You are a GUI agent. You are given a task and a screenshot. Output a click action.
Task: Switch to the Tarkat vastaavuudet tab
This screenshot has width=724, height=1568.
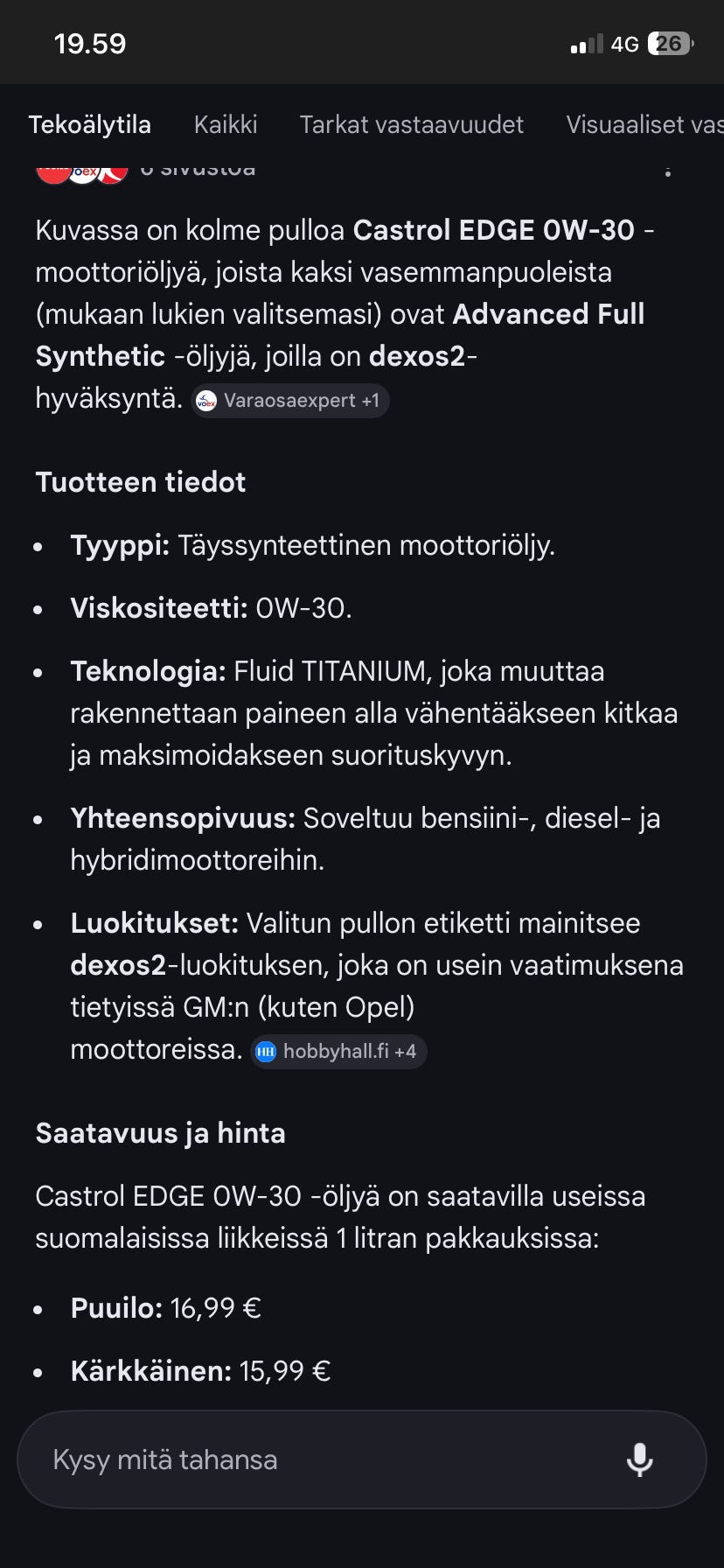point(411,124)
